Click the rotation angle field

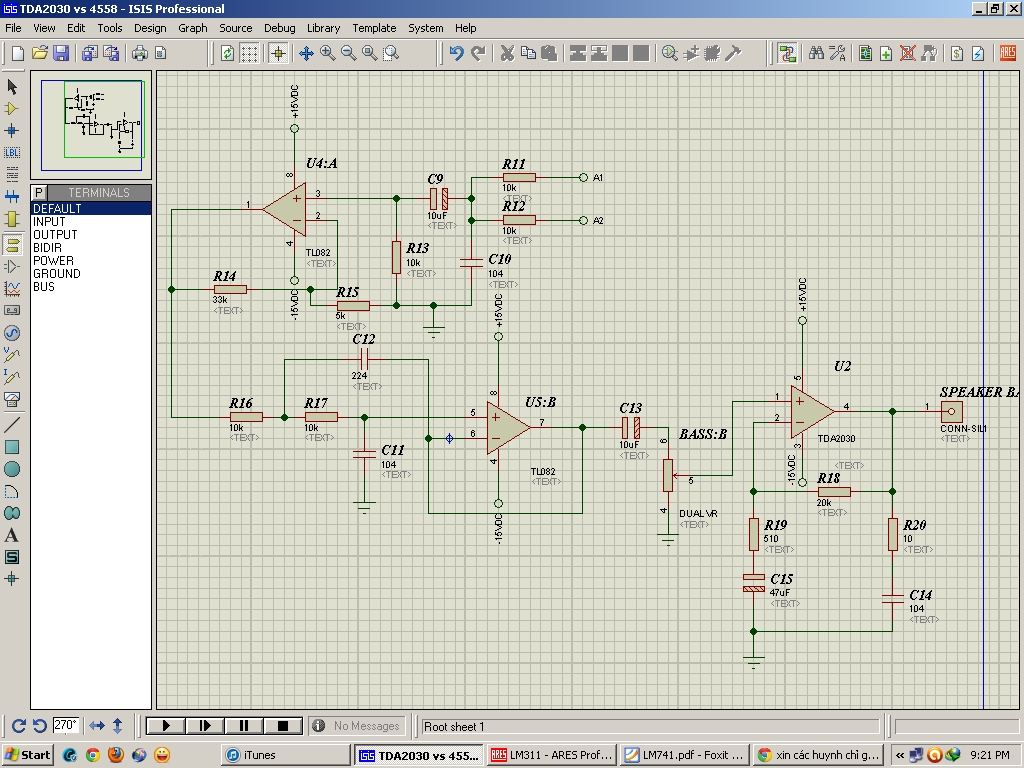pos(65,726)
